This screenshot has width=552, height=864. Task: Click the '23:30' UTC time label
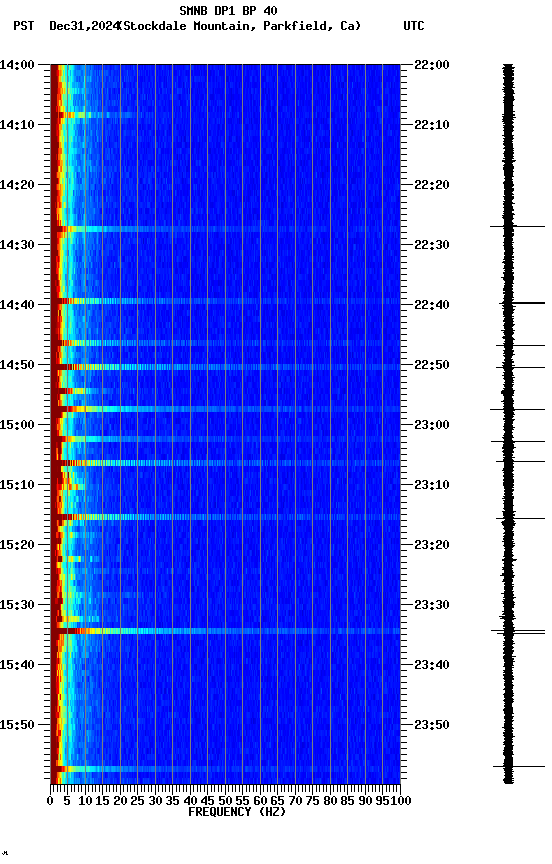coord(432,605)
